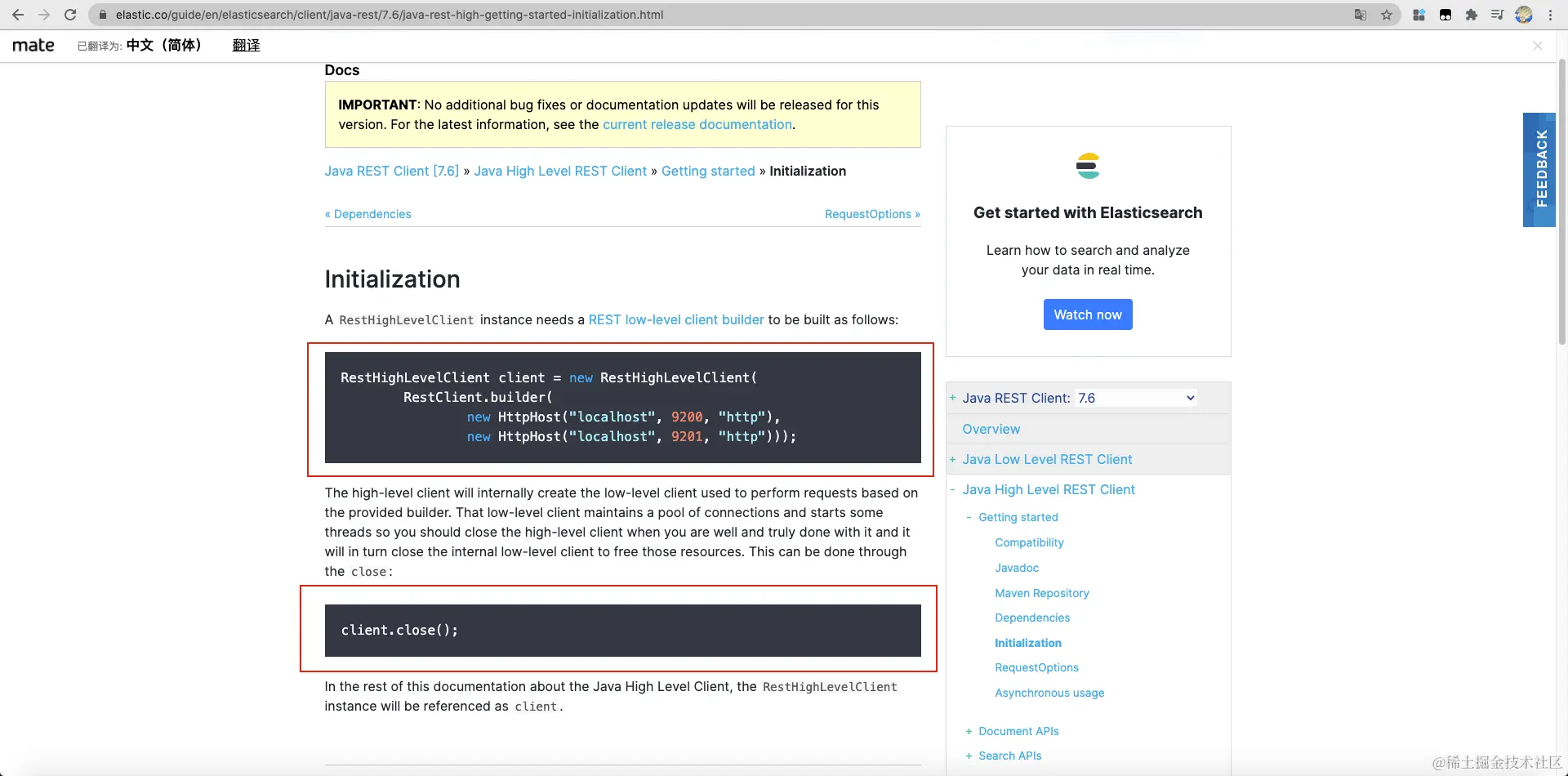Viewport: 1568px width, 776px height.
Task: Bookmark this page with the star icon
Action: tap(1387, 15)
